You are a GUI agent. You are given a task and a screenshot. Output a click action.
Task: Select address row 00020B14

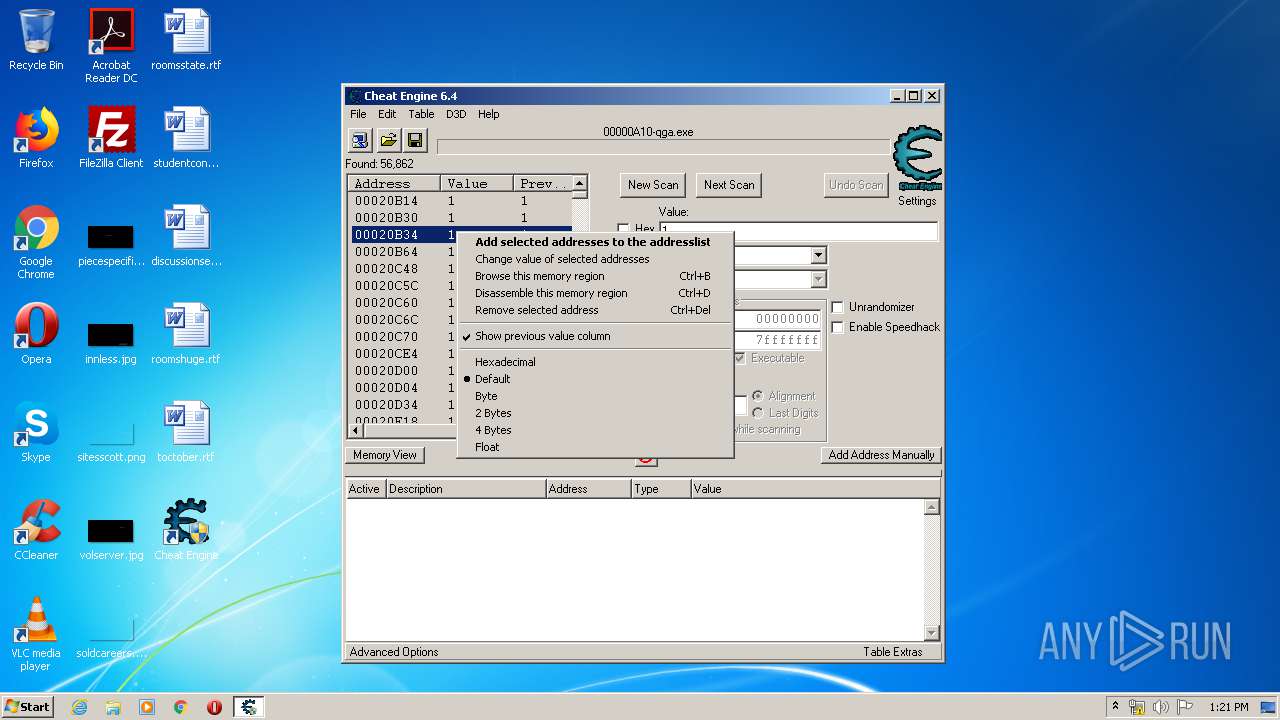pos(460,201)
